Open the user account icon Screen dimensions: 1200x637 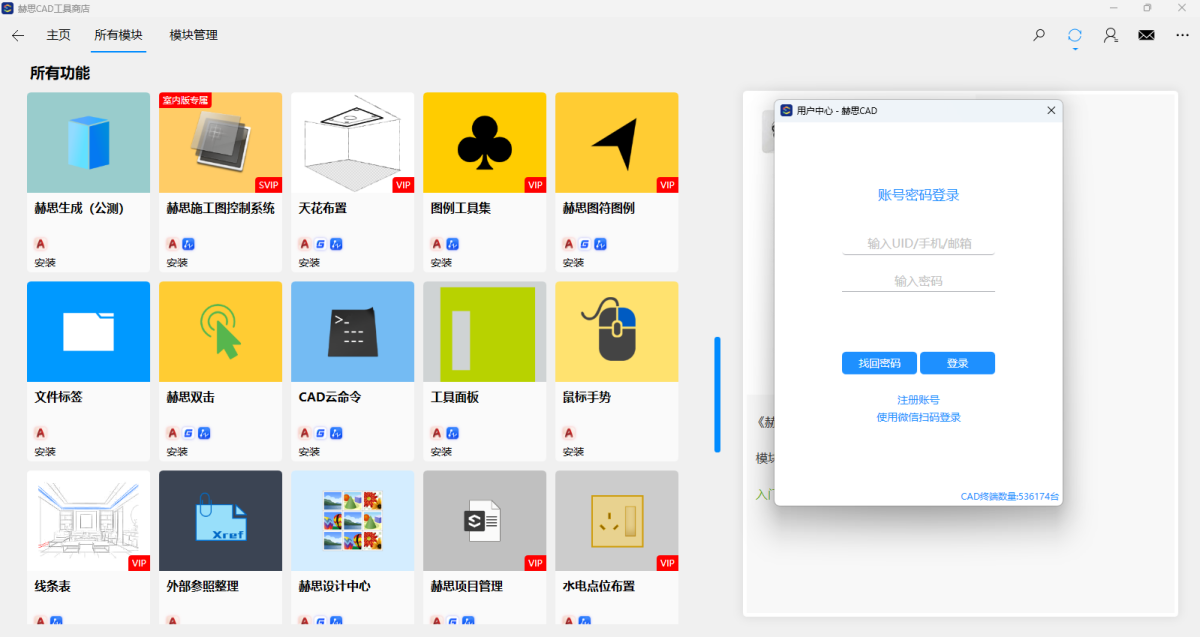coord(1110,35)
